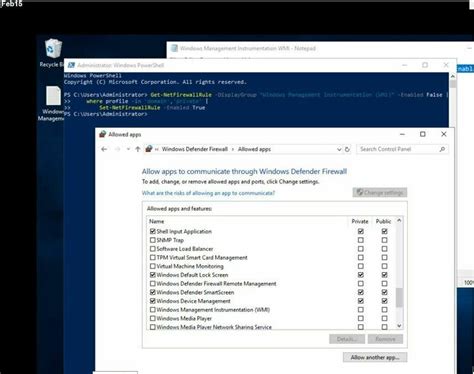This screenshot has height=374, width=474.
Task: Click the Remove button
Action: (x=385, y=339)
